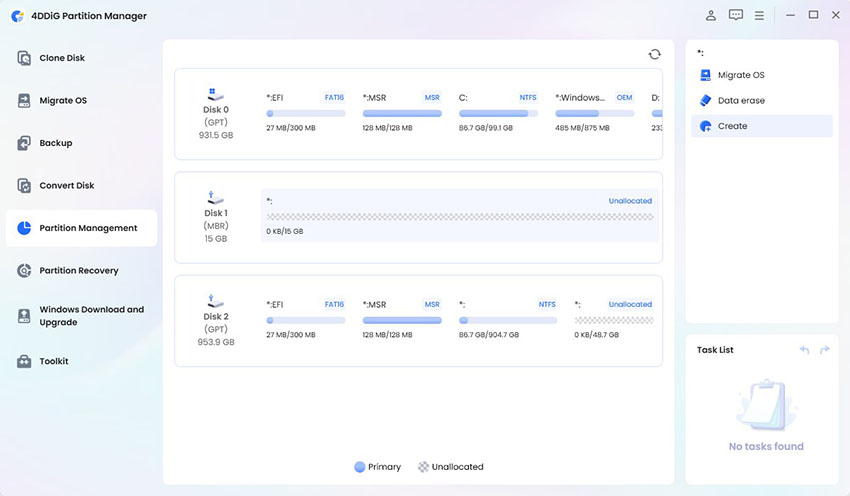This screenshot has width=850, height=496.
Task: Go to Windows Download and Upgrade
Action: pos(91,316)
